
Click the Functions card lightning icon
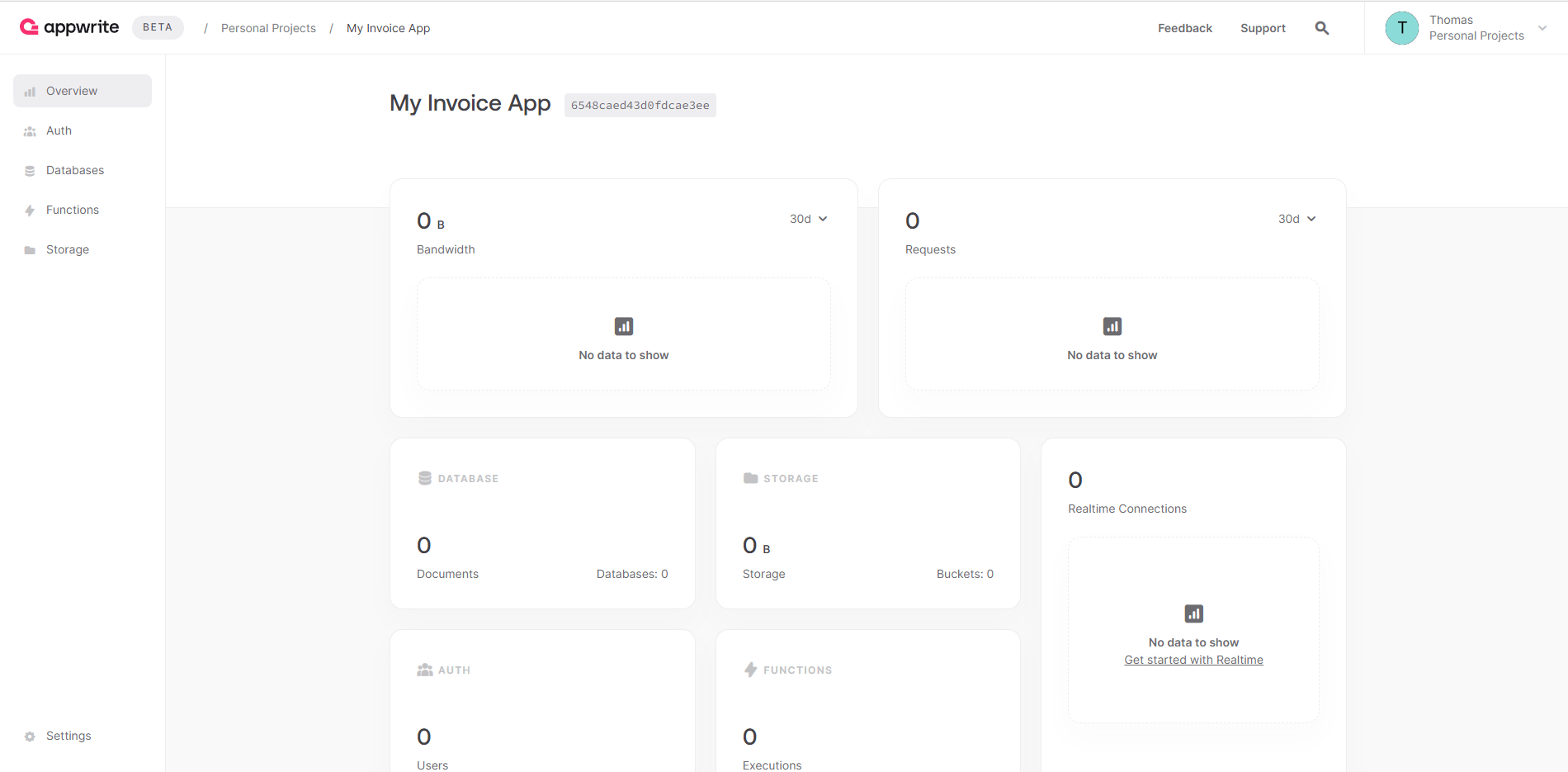click(751, 670)
